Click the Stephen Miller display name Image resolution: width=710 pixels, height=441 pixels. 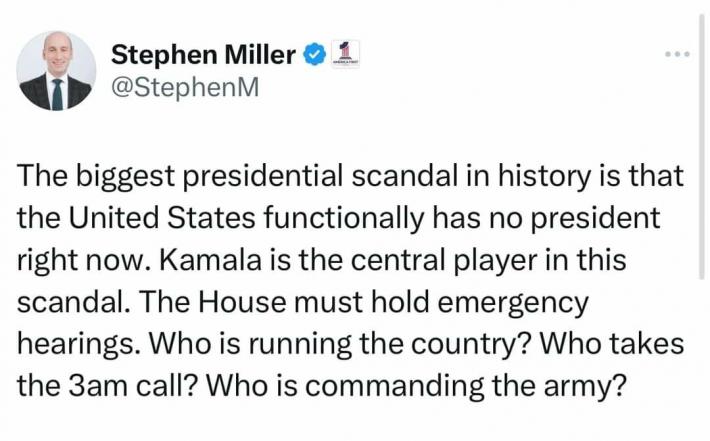pyautogui.click(x=203, y=55)
